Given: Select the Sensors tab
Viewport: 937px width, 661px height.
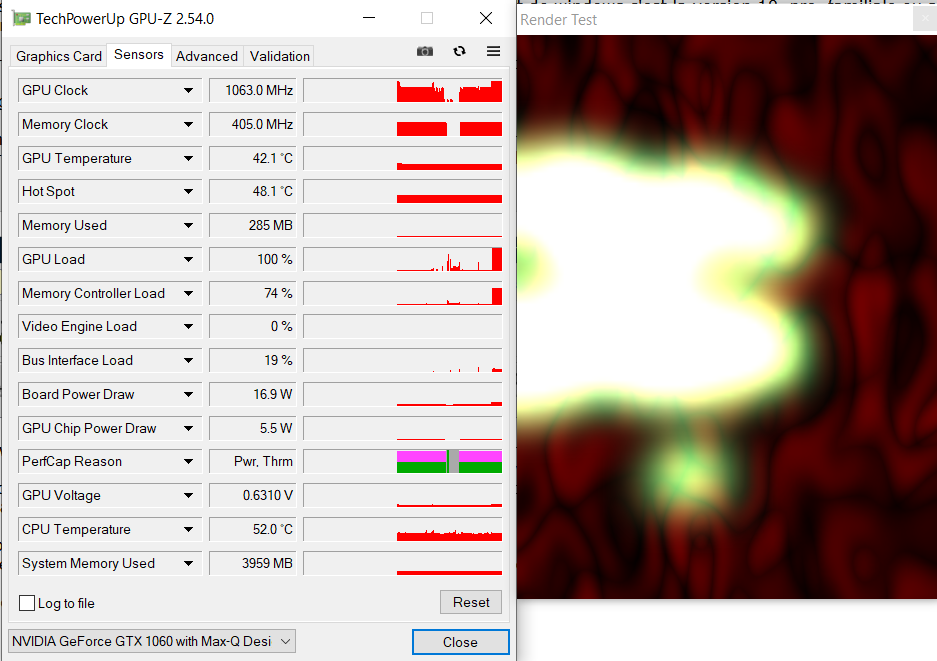Looking at the screenshot, I should tap(139, 54).
